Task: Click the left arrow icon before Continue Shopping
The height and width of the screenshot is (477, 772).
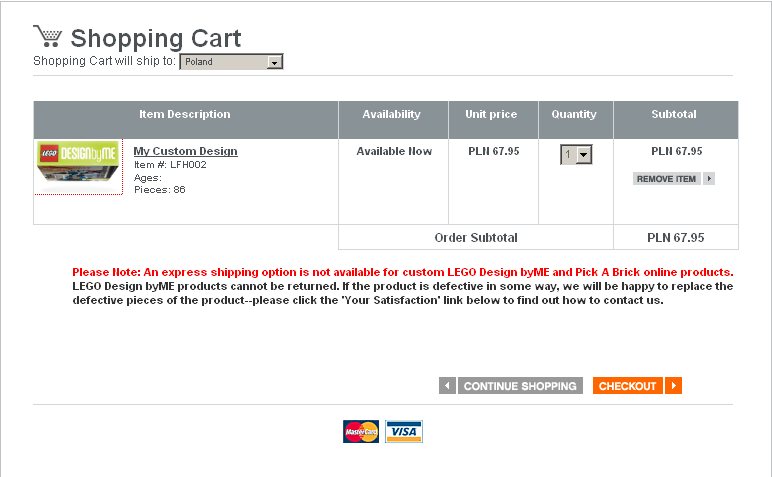Action: [x=447, y=386]
